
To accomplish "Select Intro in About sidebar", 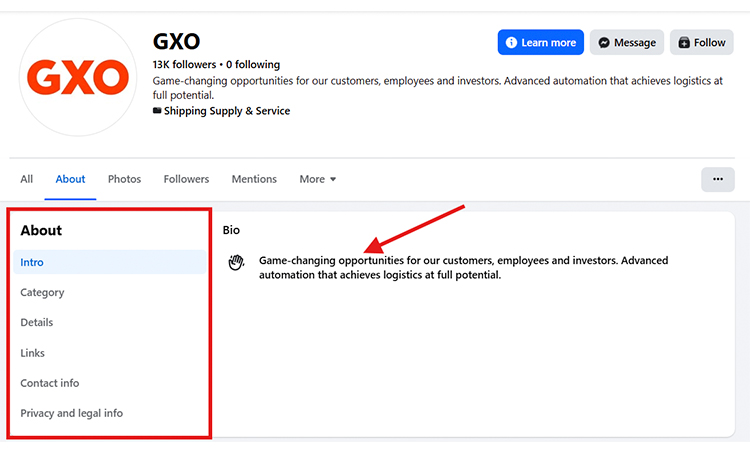I will 110,262.
